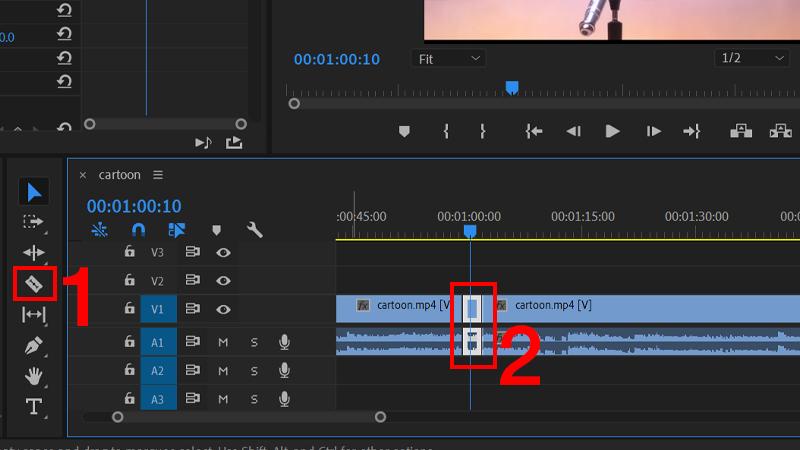The width and height of the screenshot is (800, 450).
Task: Mute track A3
Action: tap(223, 399)
